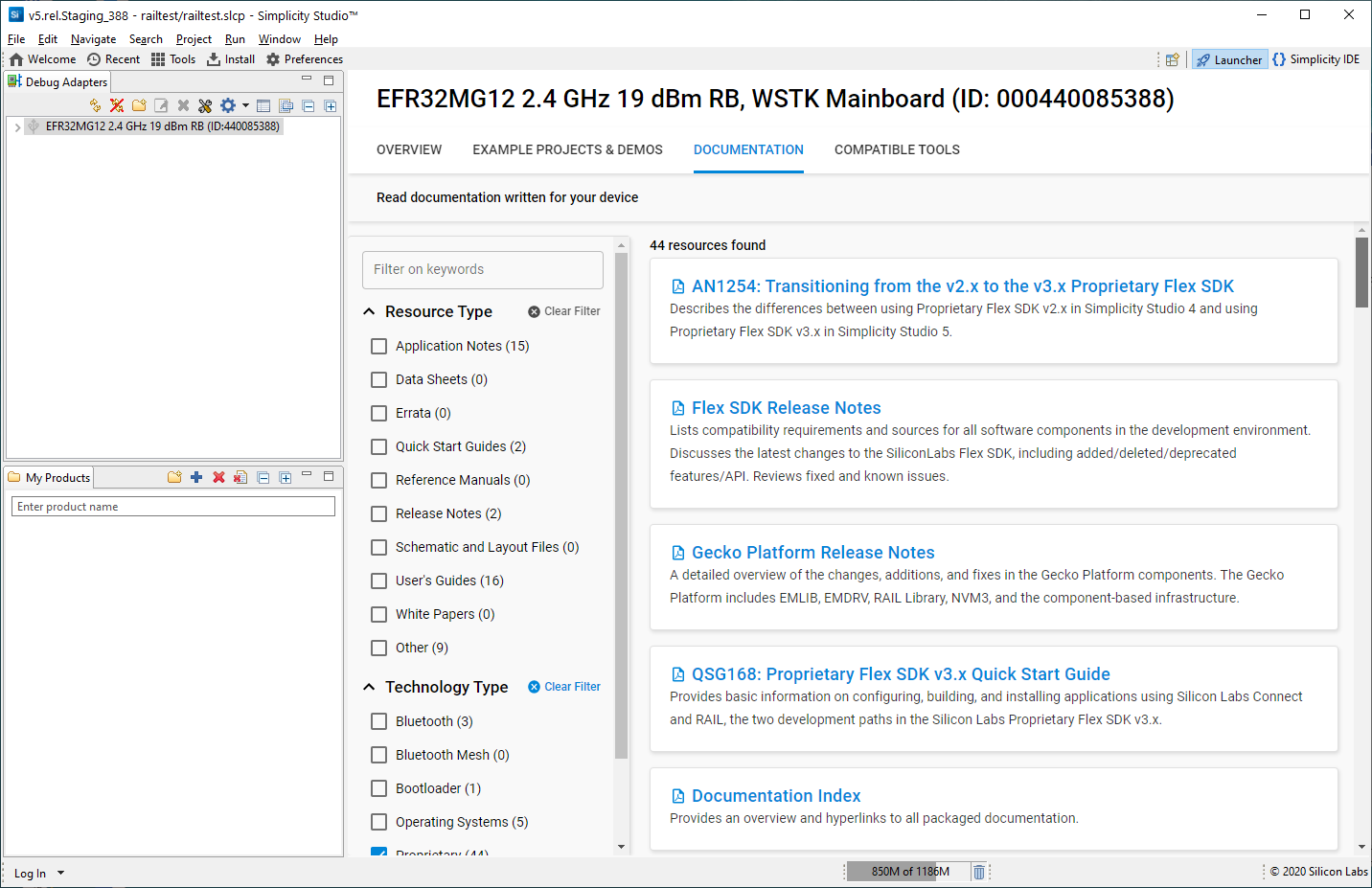The height and width of the screenshot is (888, 1372).
Task: Expand the EFR32MG12 debug adapter tree node
Action: [x=17, y=126]
